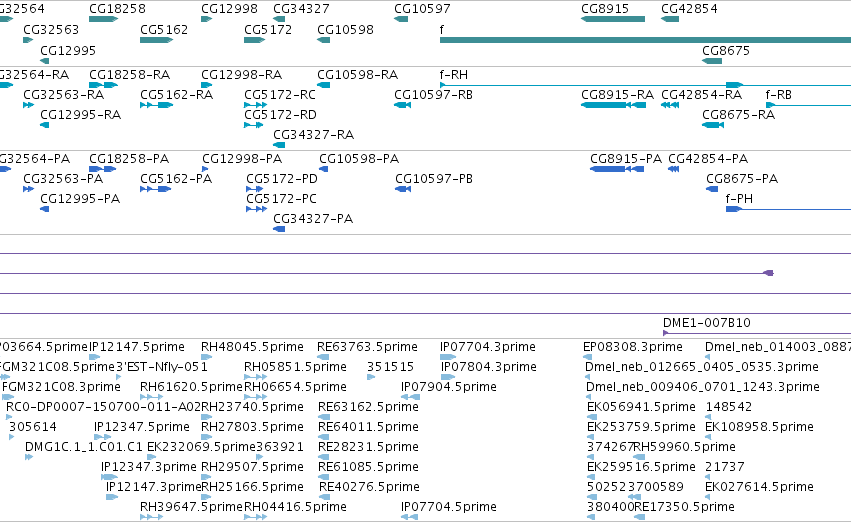Click the CG10598 gene label
The width and height of the screenshot is (851, 522).
pos(345,29)
